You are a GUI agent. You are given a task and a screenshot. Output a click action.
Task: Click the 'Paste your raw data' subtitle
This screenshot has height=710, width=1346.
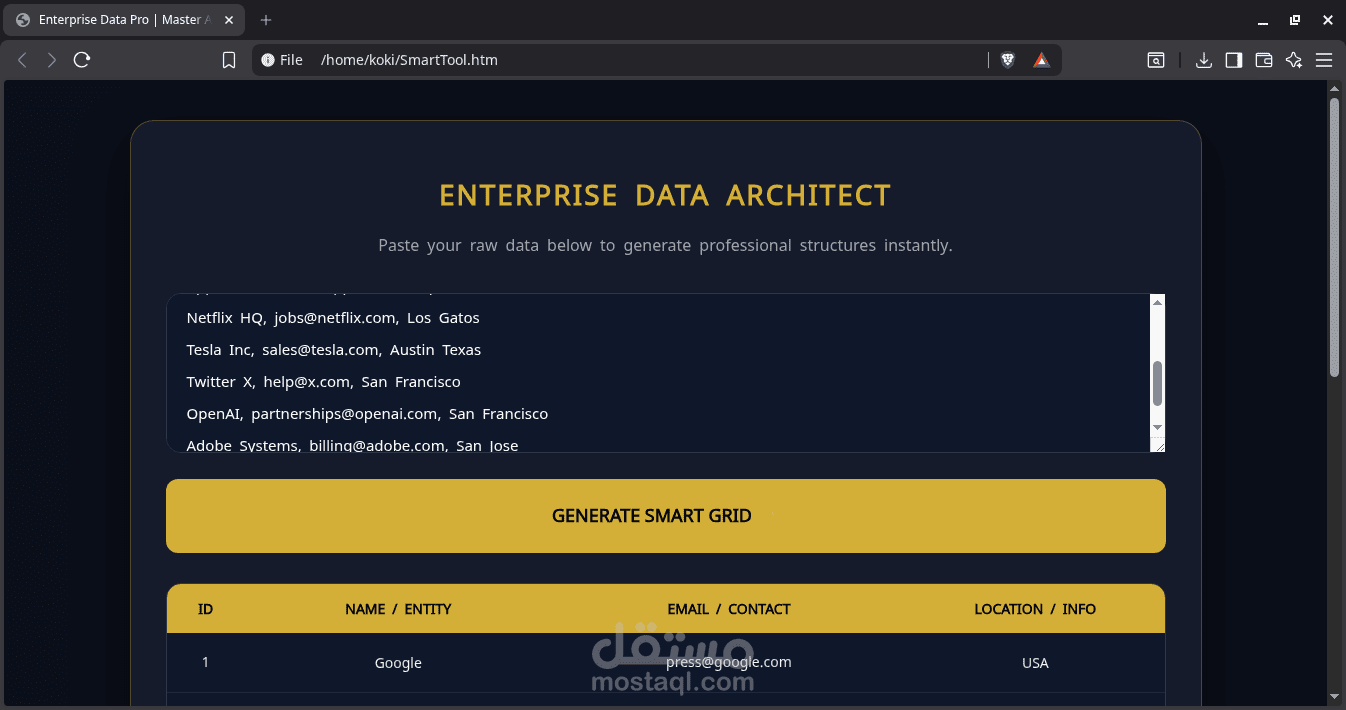tap(665, 245)
